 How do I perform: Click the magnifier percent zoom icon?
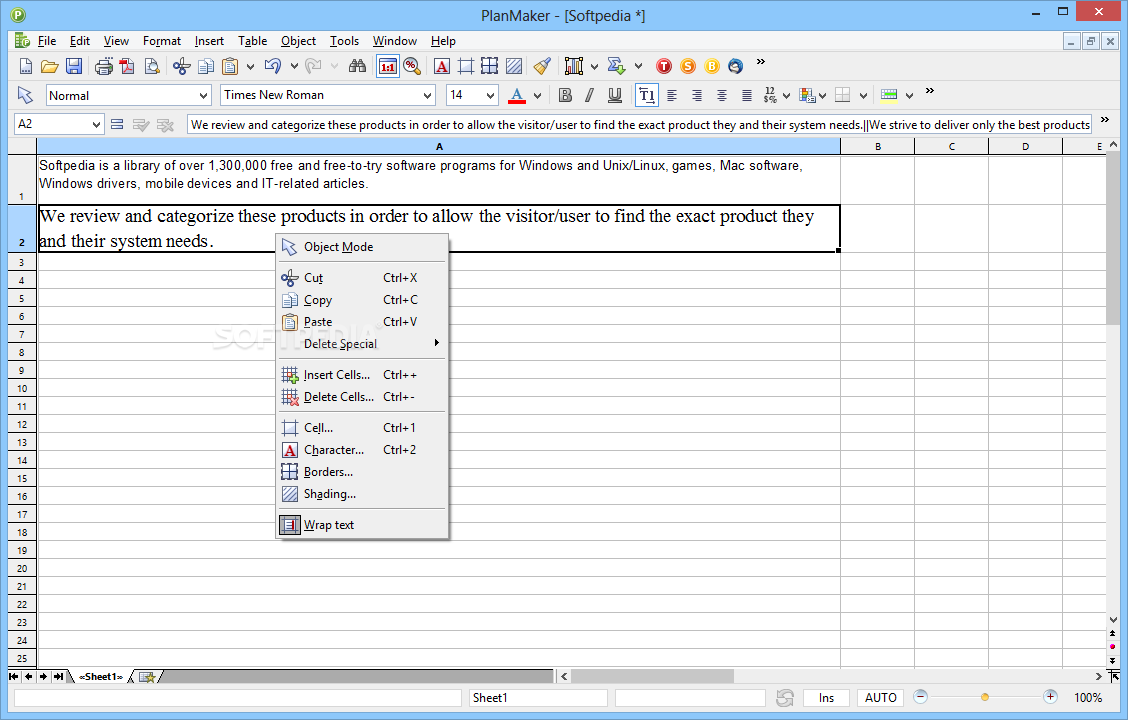(x=411, y=67)
